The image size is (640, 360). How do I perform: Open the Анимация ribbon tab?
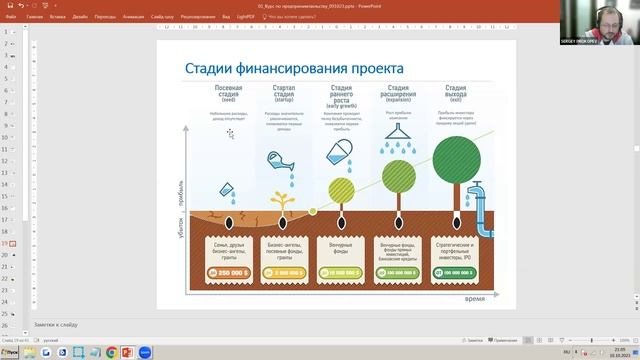[133, 17]
